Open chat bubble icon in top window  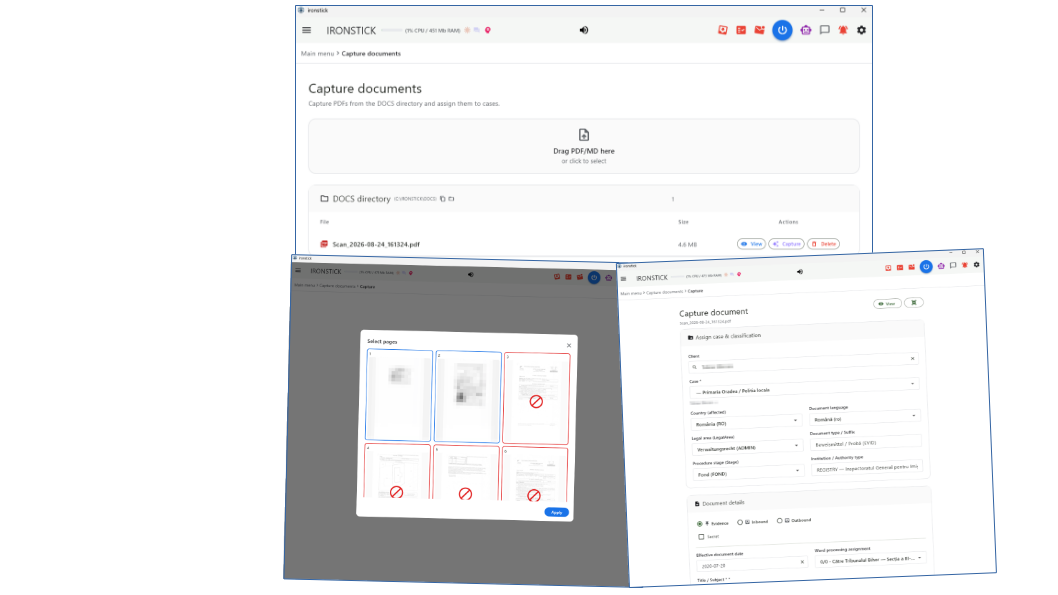(825, 30)
